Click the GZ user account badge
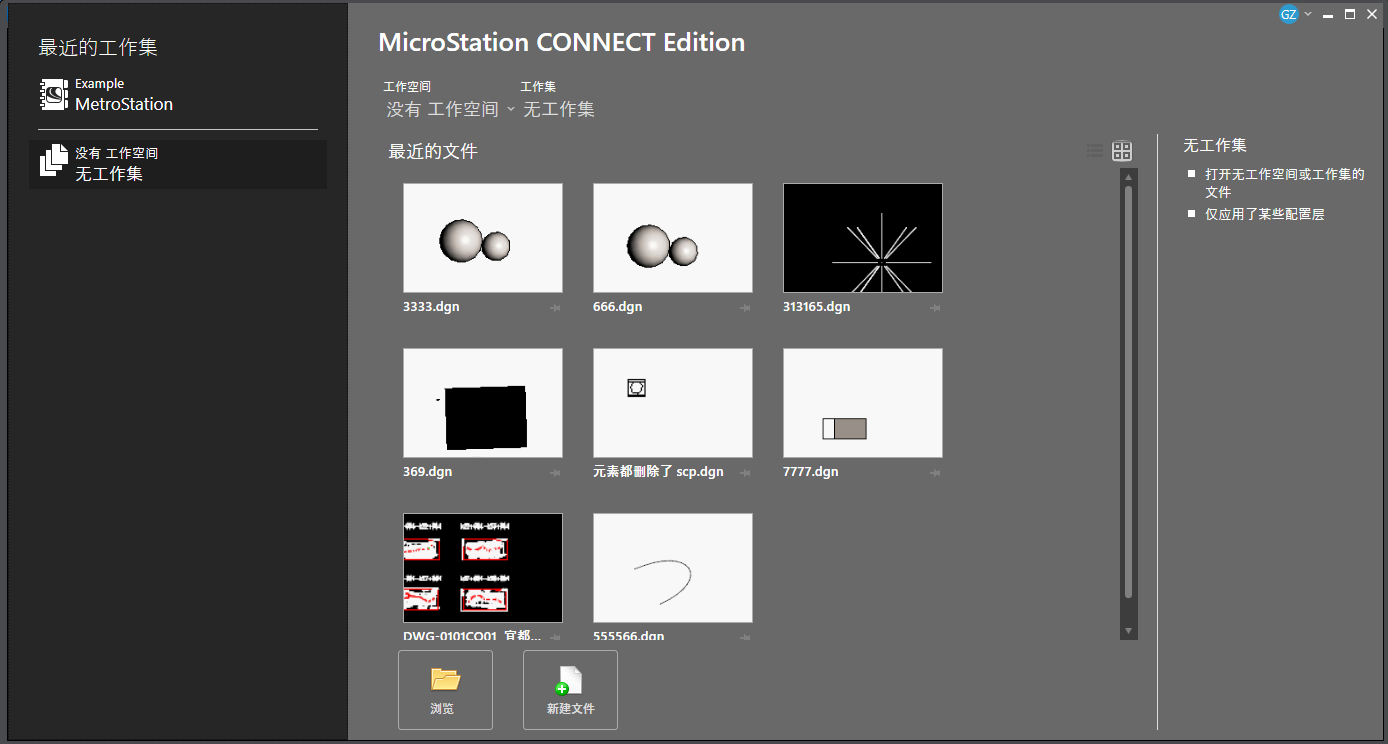The height and width of the screenshot is (744, 1388). point(1289,14)
